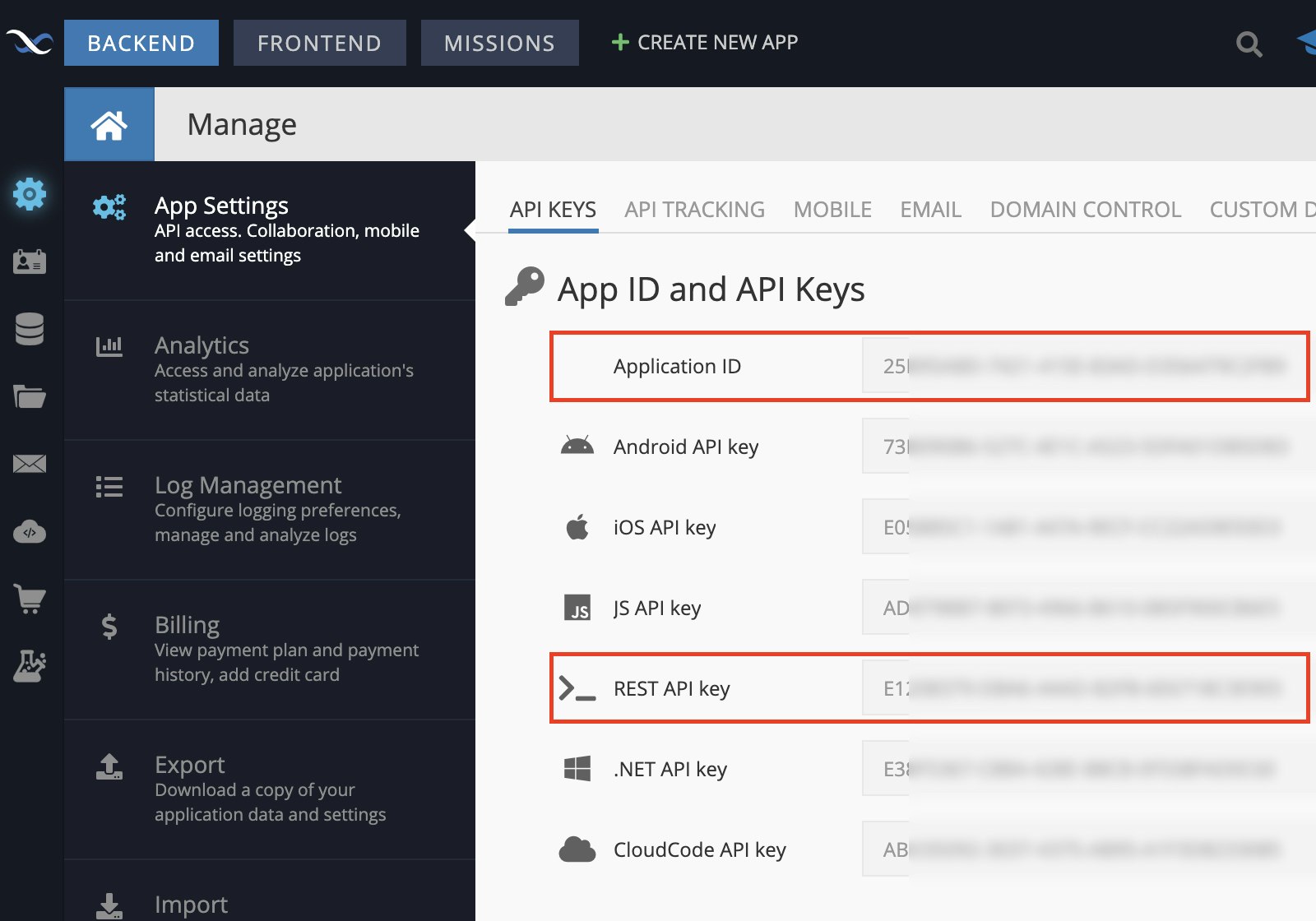Open the lab flask sidebar icon
Image resolution: width=1316 pixels, height=921 pixels.
pos(30,666)
